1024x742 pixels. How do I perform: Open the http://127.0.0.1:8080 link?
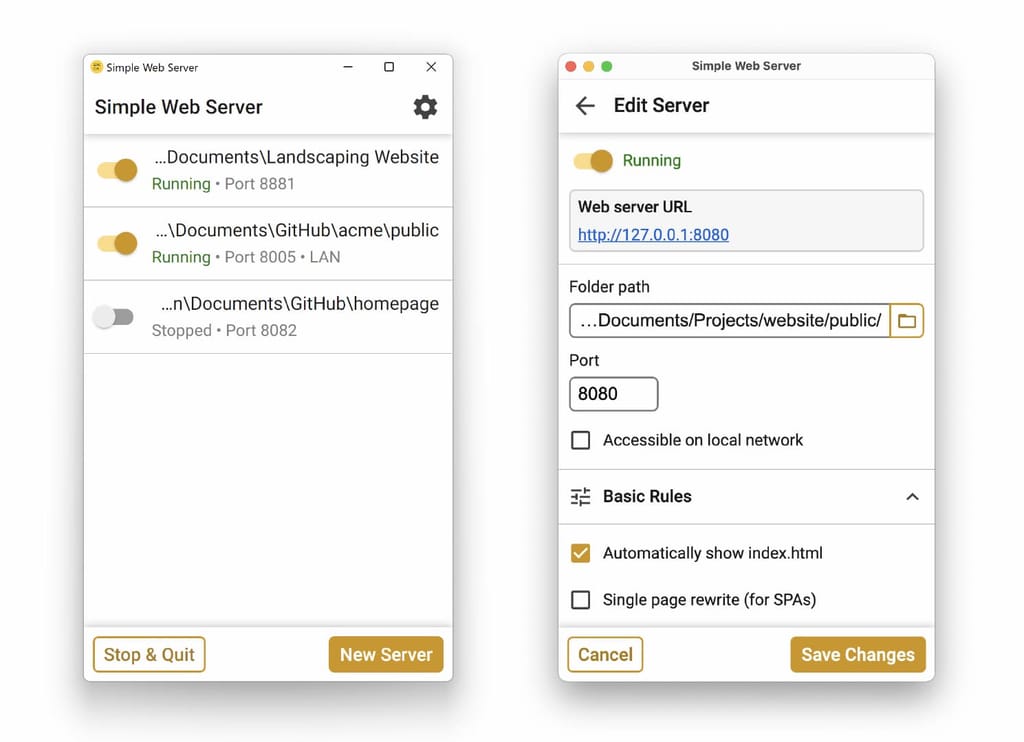[653, 235]
